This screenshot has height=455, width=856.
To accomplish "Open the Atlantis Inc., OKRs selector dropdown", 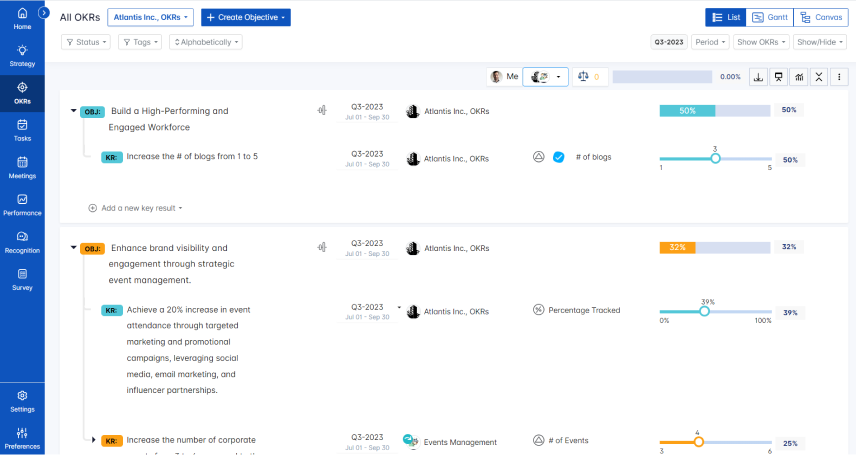I will pos(151,17).
